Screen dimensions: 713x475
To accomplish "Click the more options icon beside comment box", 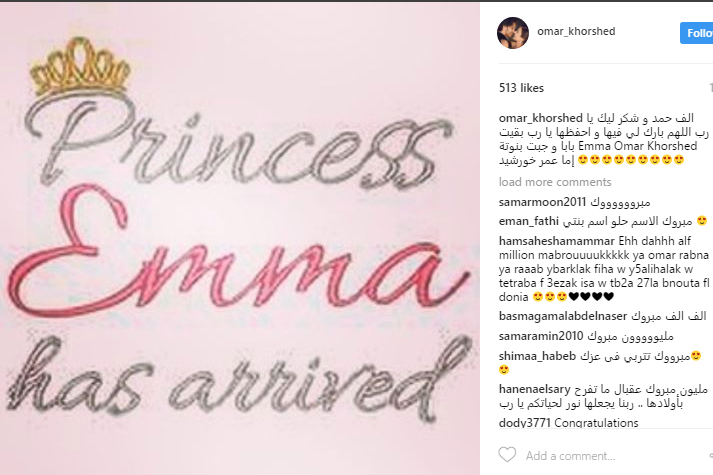I will 711,455.
